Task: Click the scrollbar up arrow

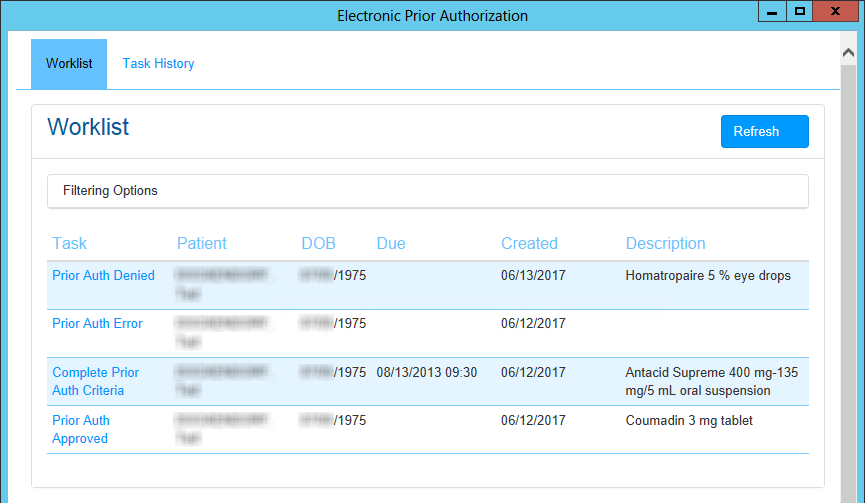Action: pyautogui.click(x=848, y=52)
